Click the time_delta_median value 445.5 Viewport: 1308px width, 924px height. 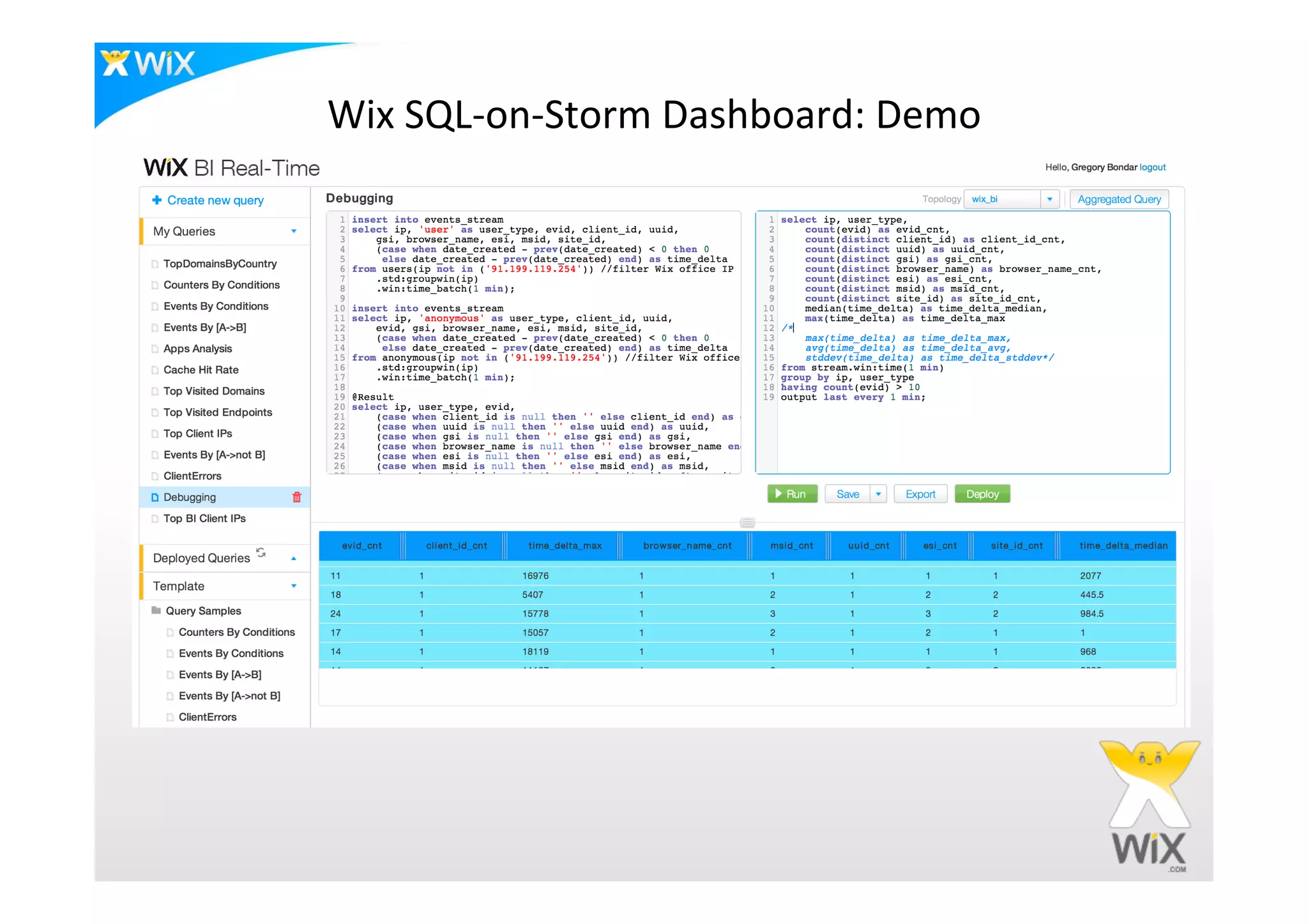coord(1091,595)
